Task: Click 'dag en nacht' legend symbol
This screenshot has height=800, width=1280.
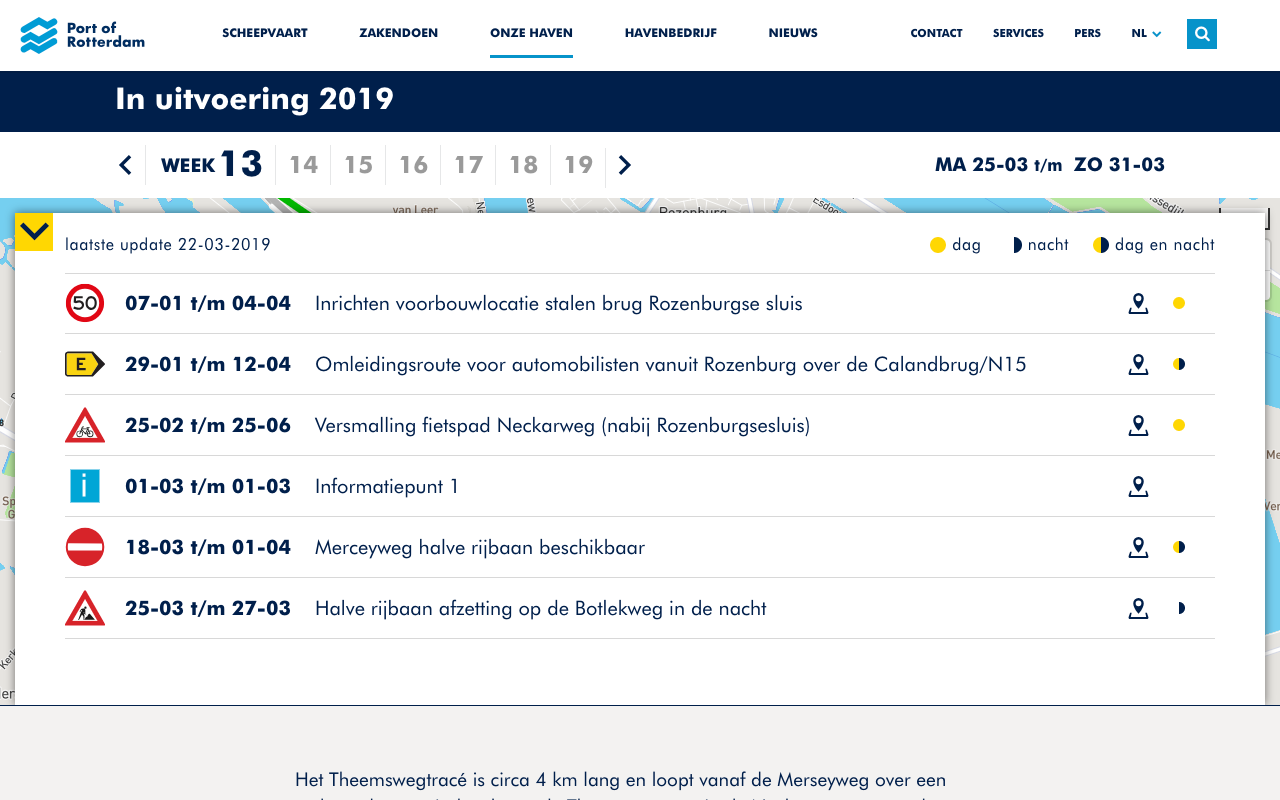Action: click(x=1101, y=245)
